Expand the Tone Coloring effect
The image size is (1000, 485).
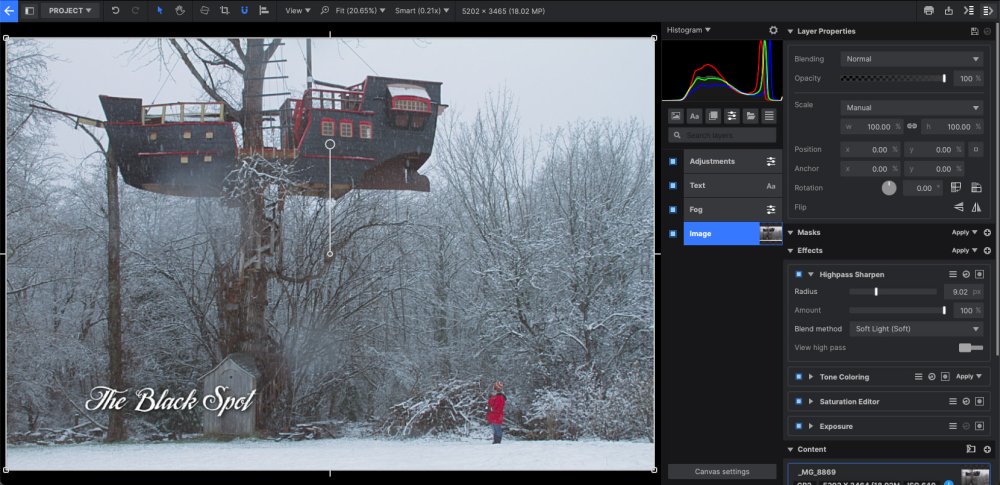point(811,377)
